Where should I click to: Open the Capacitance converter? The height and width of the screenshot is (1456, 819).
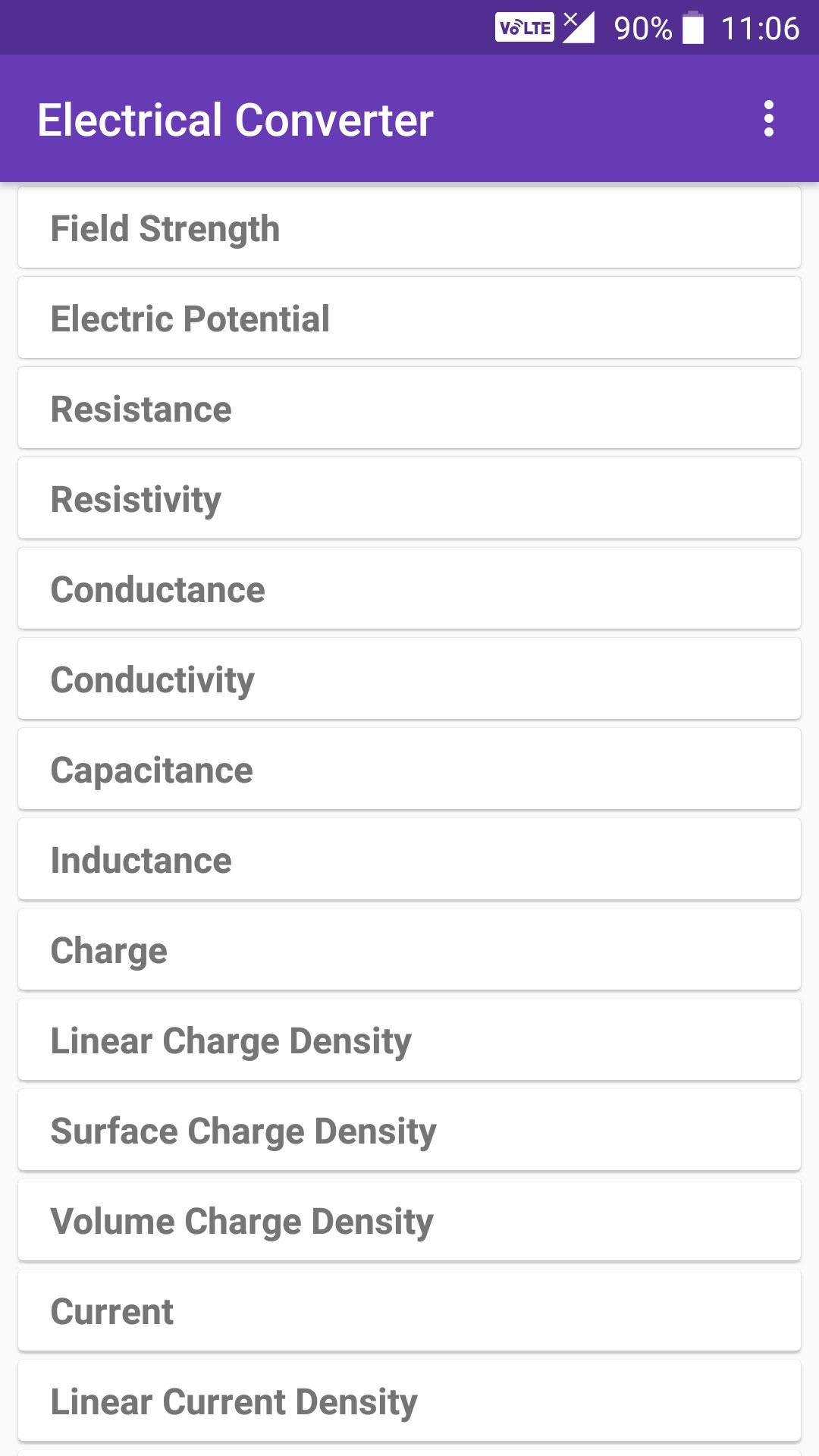[409, 769]
